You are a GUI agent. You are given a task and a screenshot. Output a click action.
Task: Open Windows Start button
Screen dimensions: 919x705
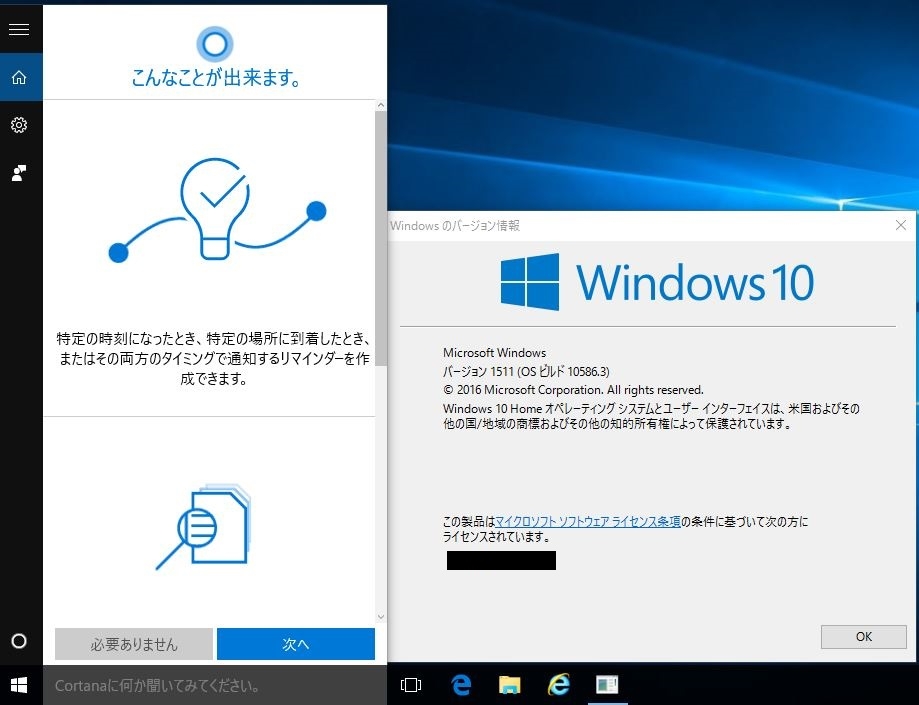19,685
